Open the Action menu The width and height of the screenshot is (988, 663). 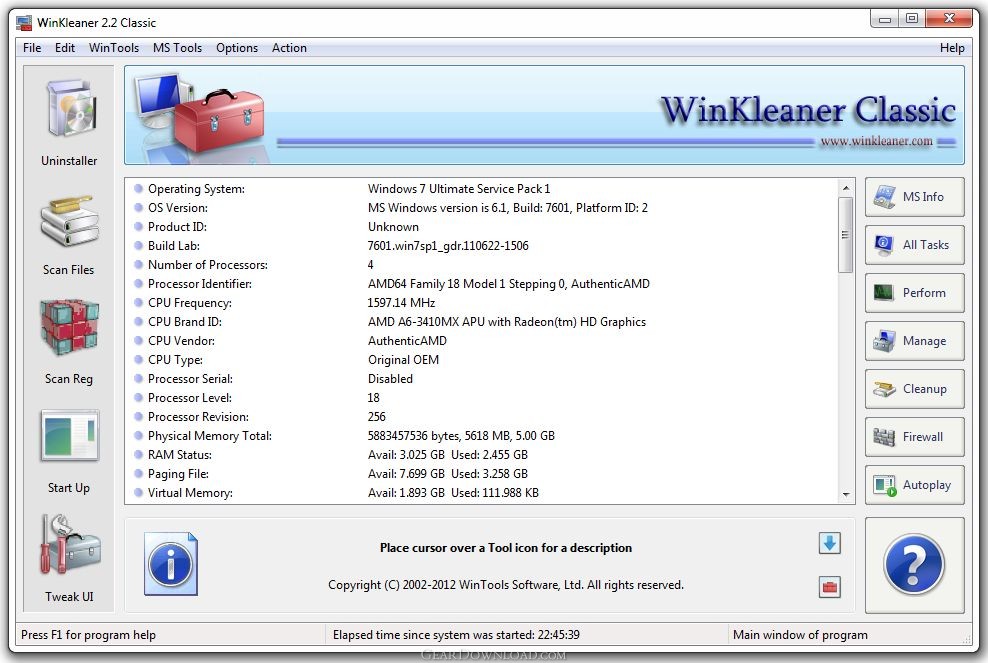[x=289, y=48]
